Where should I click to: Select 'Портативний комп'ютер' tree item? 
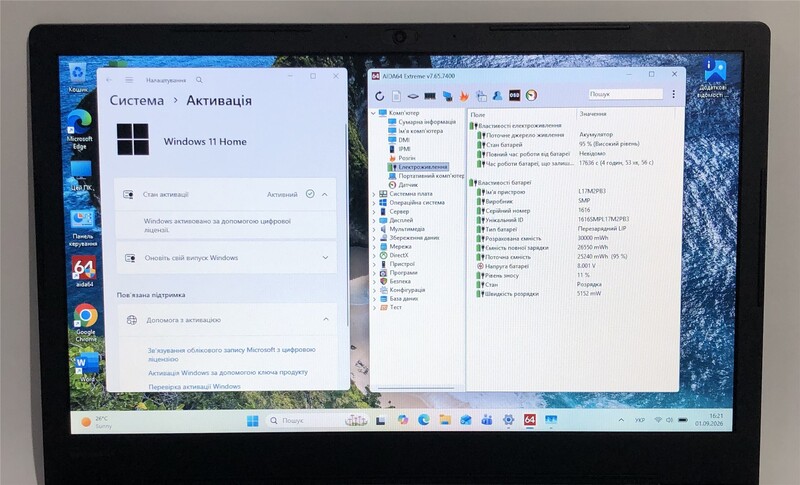pyautogui.click(x=431, y=176)
